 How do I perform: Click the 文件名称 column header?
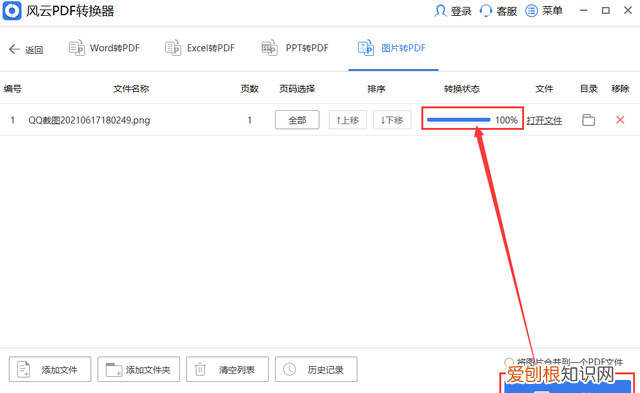pos(131,89)
